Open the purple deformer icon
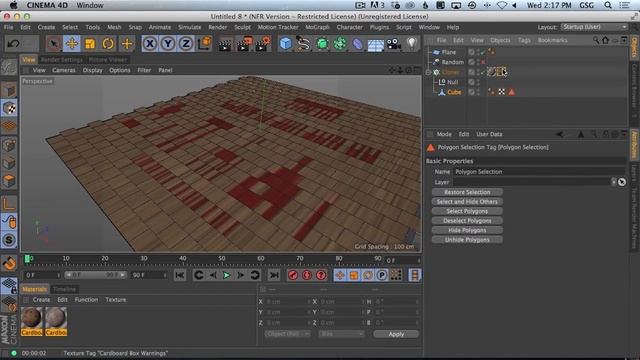640x360 pixels. [358, 44]
